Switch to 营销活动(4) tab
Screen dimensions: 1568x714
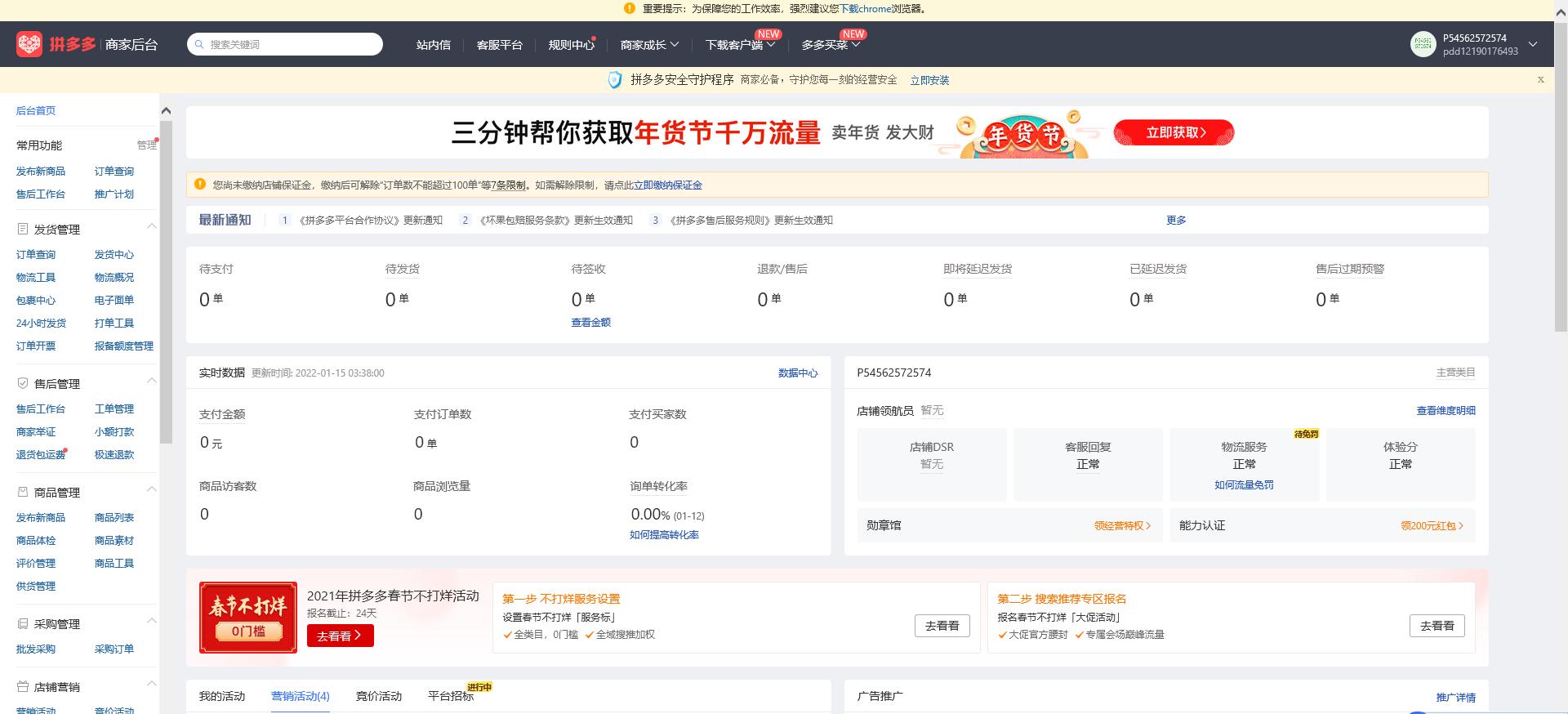click(301, 696)
